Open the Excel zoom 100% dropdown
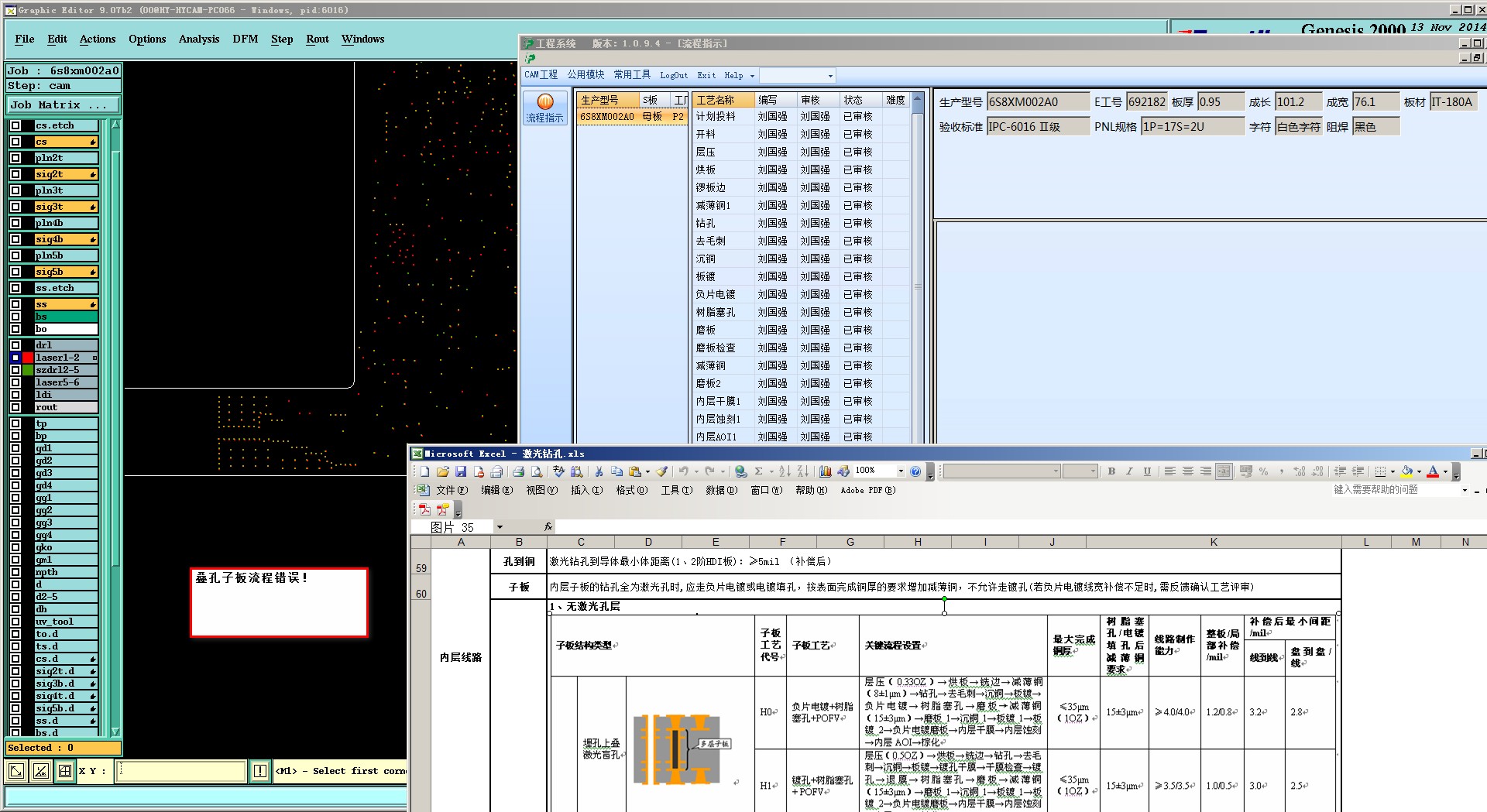Viewport: 1487px width, 812px height. [900, 471]
